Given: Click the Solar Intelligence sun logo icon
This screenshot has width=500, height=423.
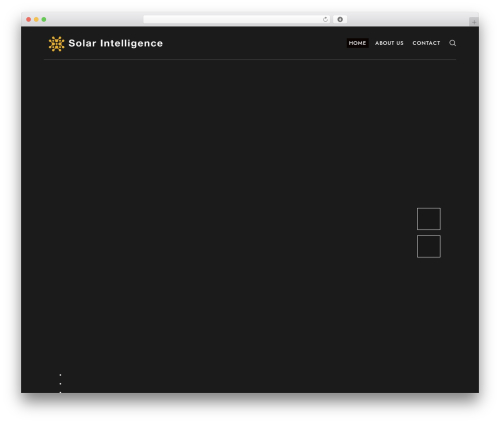Looking at the screenshot, I should pos(56,44).
